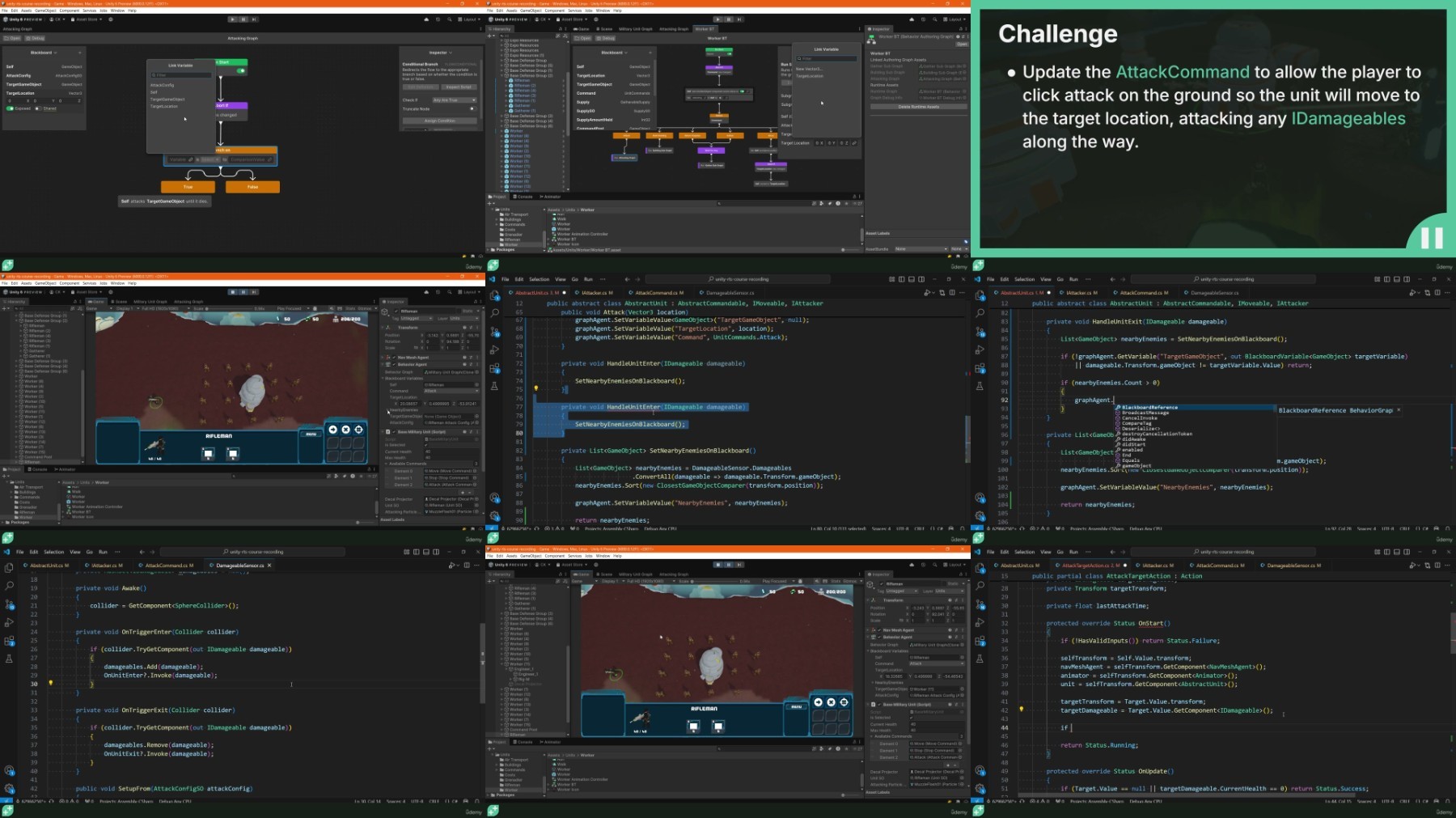Toggle the Exposed switch in the Blackboard panel
Screen dimensions: 1456x818
click(x=11, y=108)
